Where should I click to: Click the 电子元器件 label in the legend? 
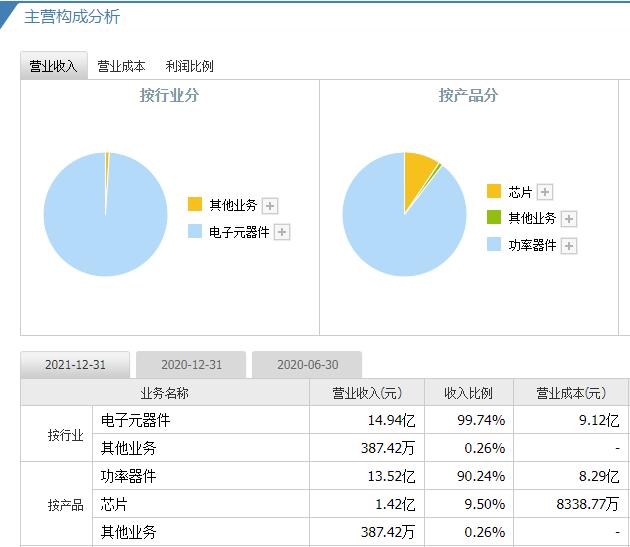[239, 232]
